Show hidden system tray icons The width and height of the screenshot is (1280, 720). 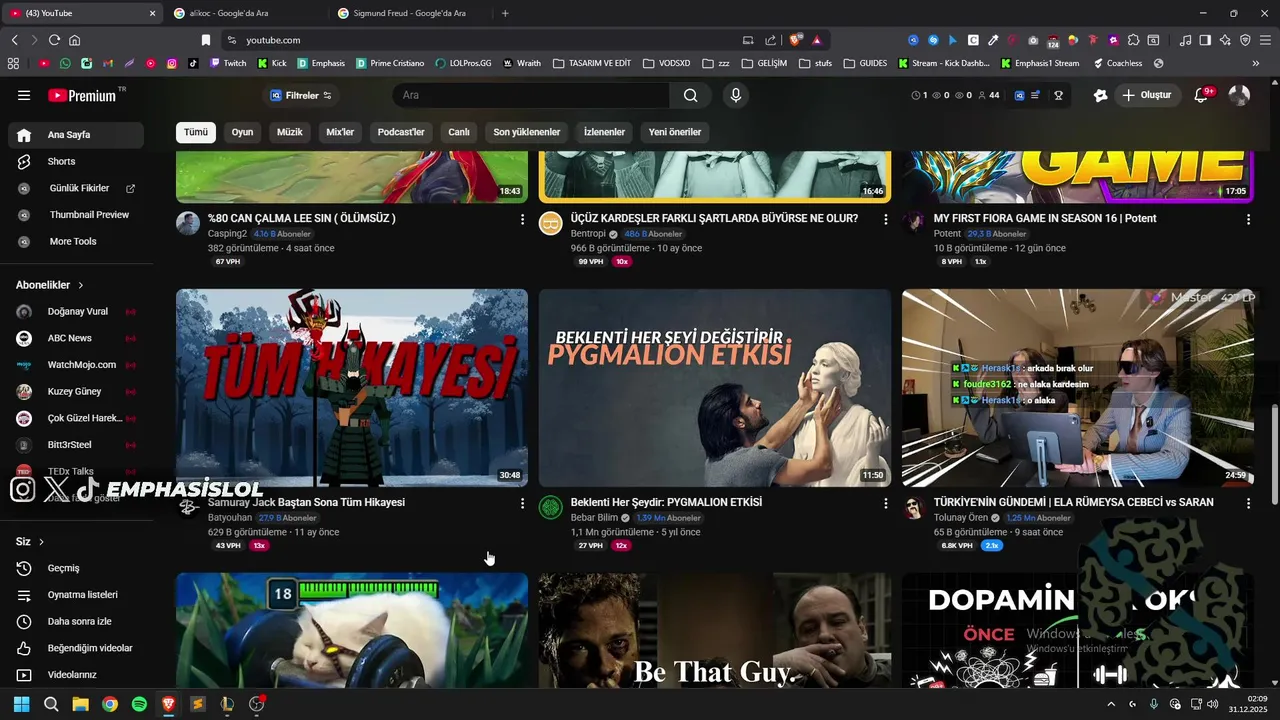pos(1110,704)
